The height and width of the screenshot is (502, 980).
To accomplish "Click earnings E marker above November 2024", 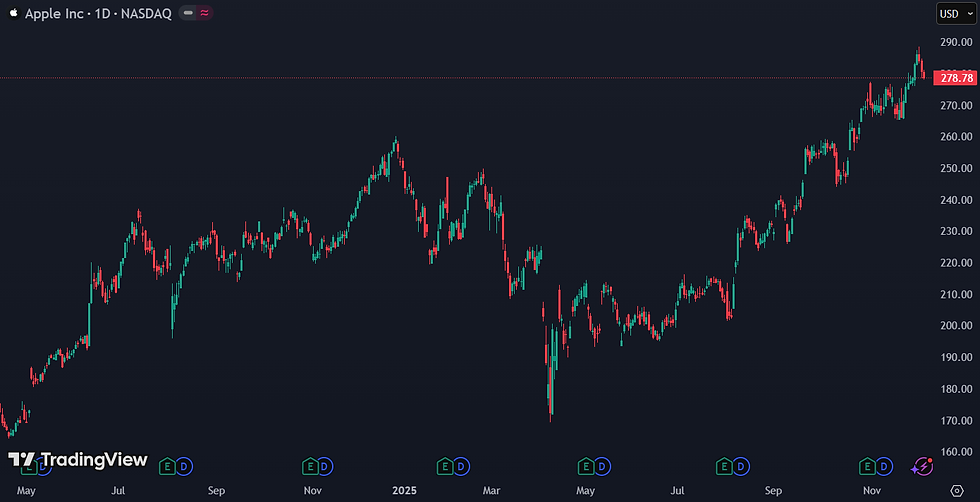I will pos(310,466).
